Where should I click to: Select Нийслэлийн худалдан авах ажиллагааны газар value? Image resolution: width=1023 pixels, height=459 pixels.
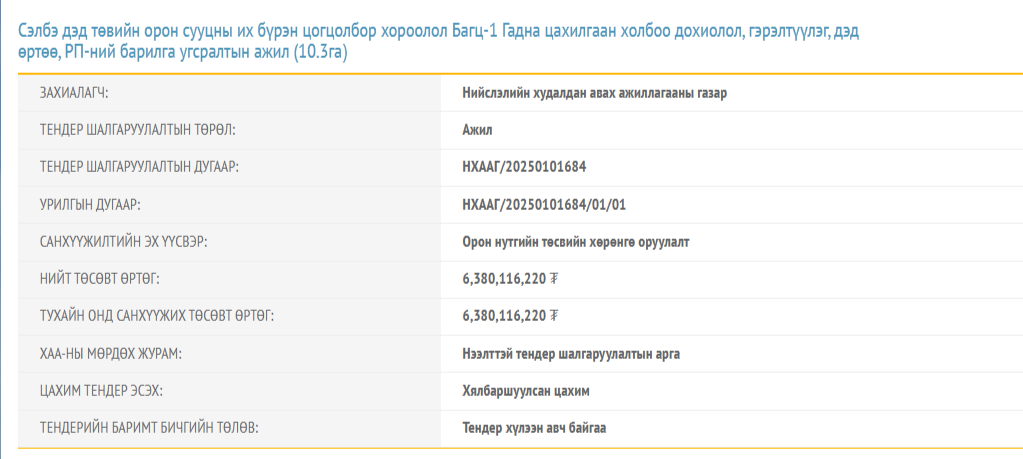coord(594,92)
